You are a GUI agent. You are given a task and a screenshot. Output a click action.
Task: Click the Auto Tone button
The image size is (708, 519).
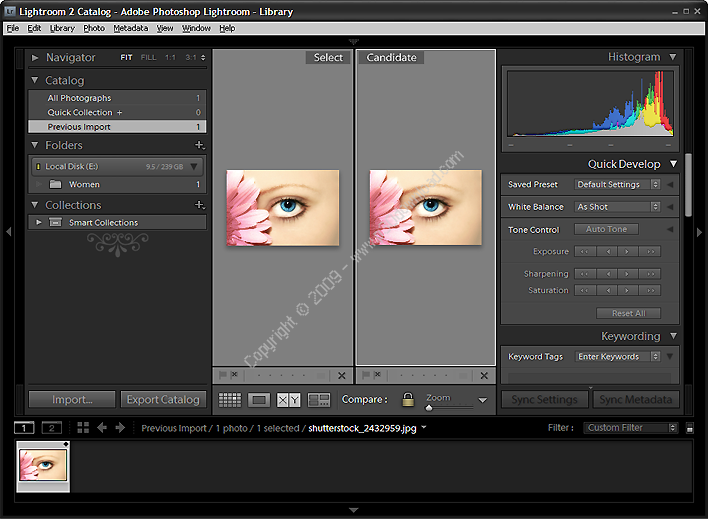(x=606, y=230)
